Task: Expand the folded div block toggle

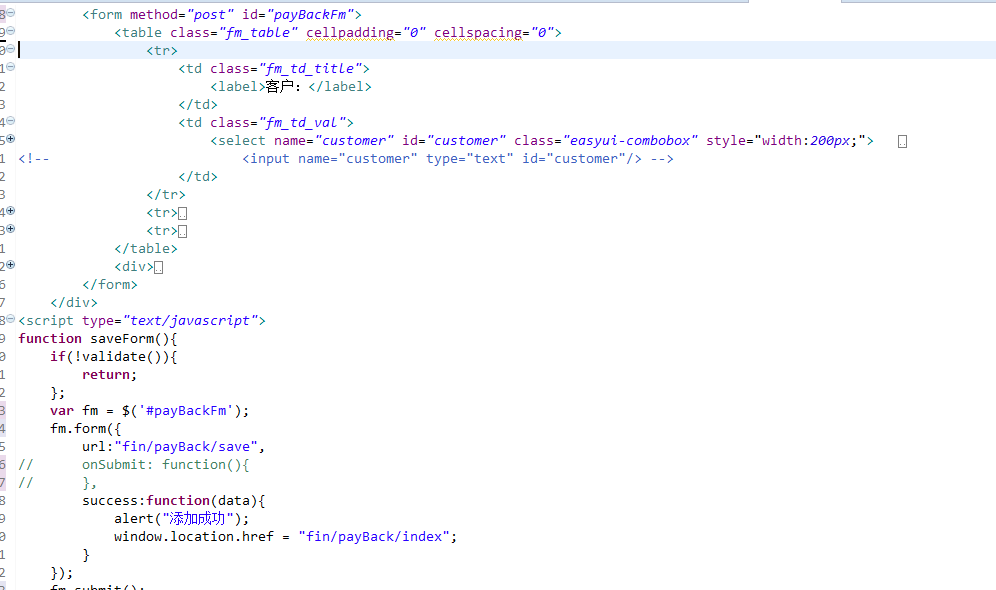Action: [x=11, y=265]
